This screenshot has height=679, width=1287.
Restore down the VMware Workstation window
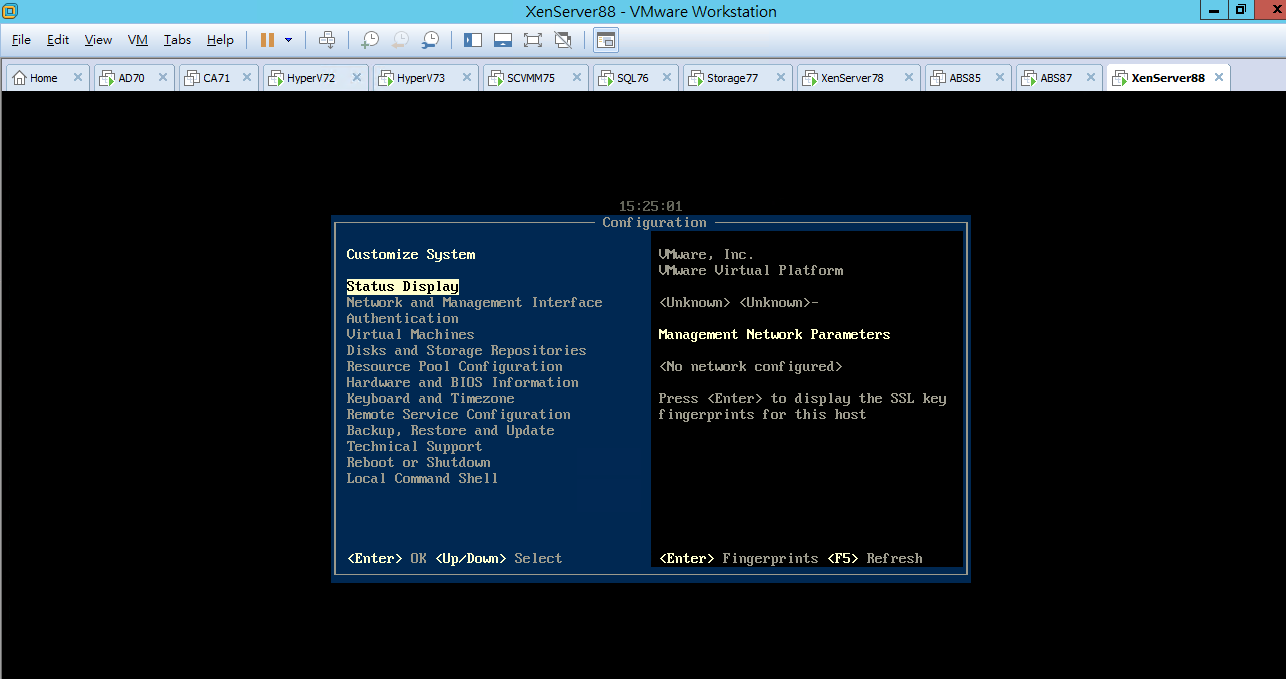click(x=1240, y=9)
